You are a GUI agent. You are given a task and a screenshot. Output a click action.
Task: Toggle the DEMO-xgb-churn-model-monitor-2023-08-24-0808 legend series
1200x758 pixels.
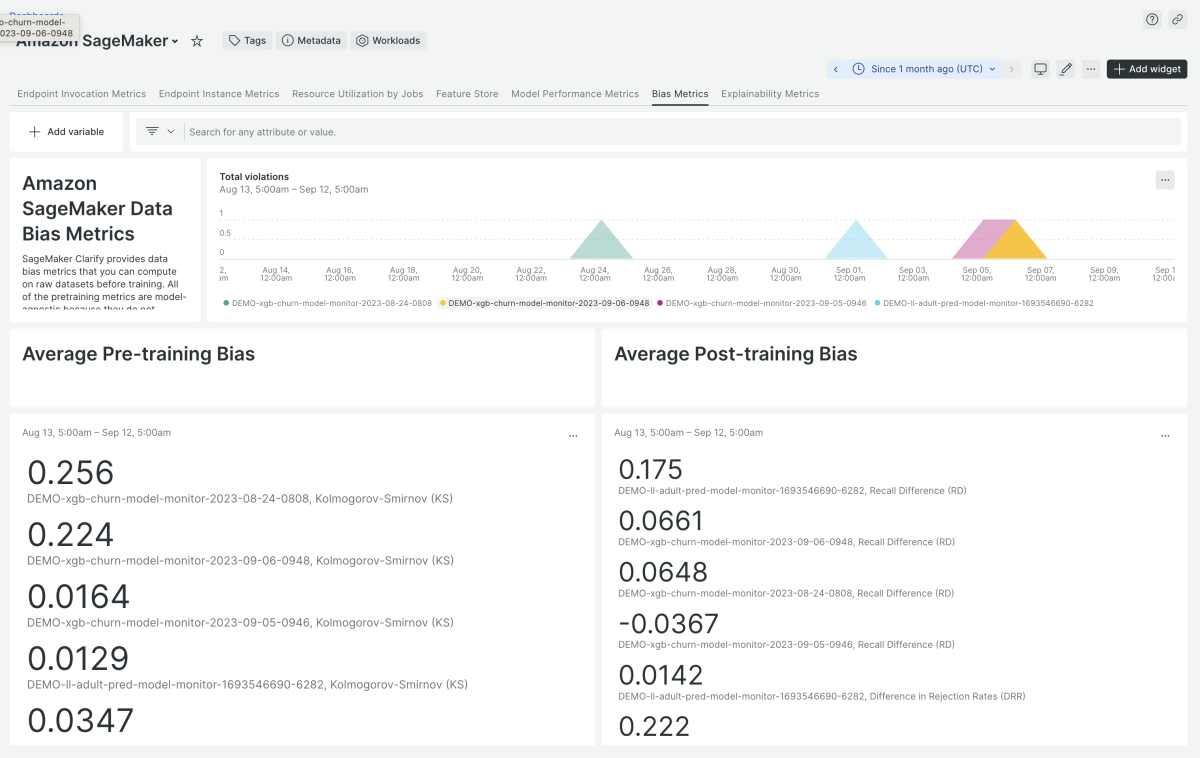click(x=331, y=303)
